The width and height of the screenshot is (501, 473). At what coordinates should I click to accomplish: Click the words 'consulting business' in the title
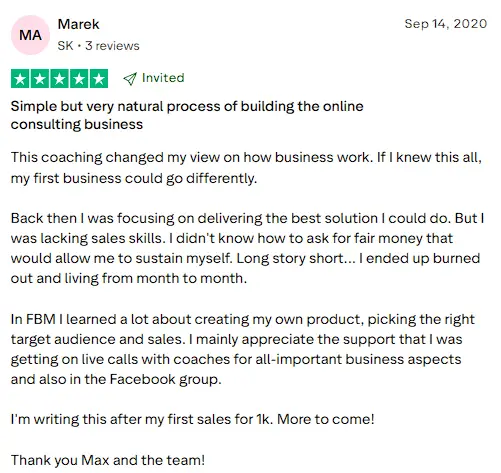click(x=77, y=124)
